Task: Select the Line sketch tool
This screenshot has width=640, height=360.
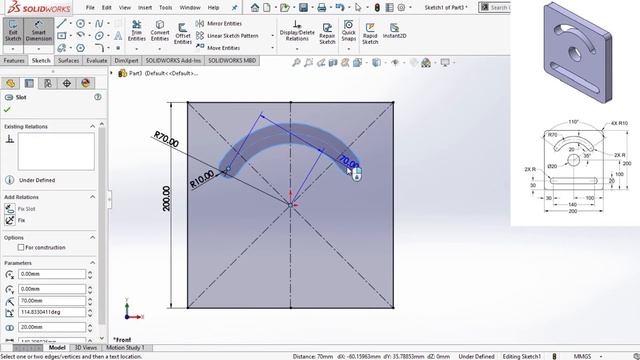Action: pos(62,23)
